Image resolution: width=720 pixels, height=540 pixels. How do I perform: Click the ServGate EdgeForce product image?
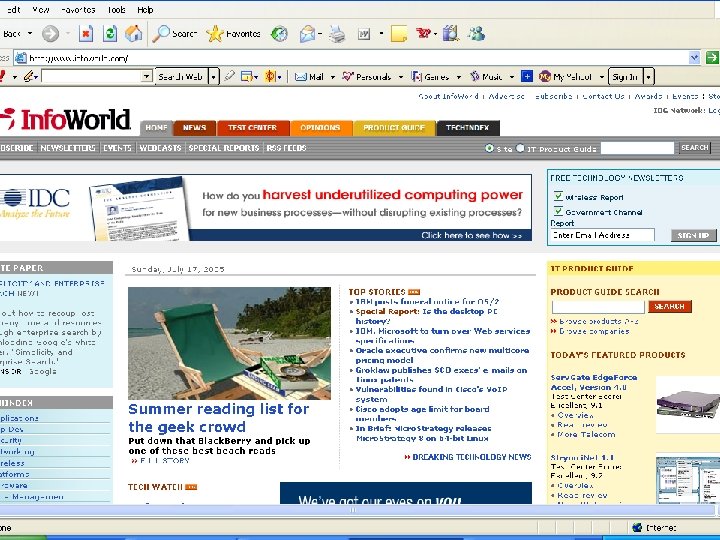(x=688, y=404)
